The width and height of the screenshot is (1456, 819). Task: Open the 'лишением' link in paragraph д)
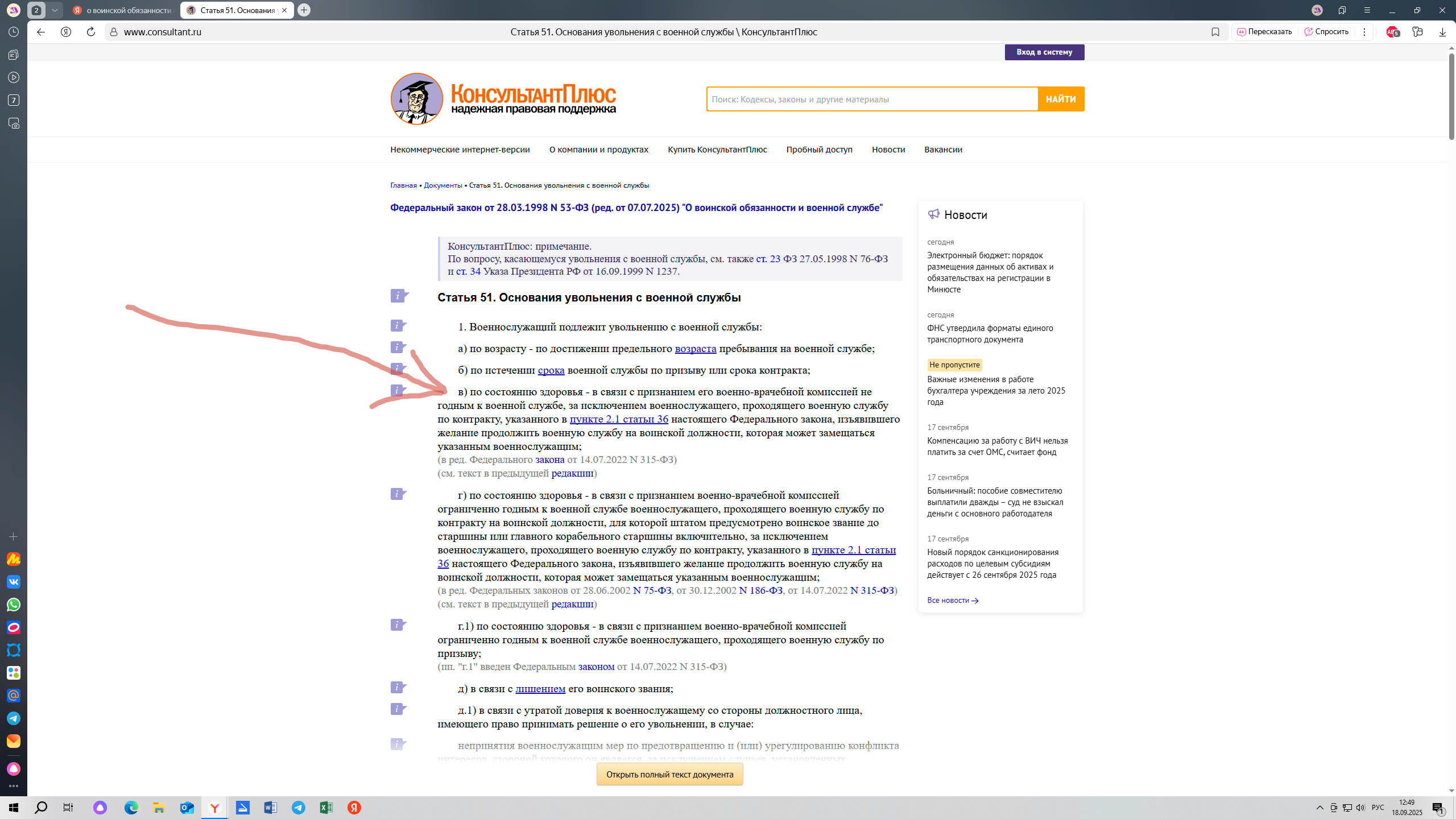click(x=540, y=688)
